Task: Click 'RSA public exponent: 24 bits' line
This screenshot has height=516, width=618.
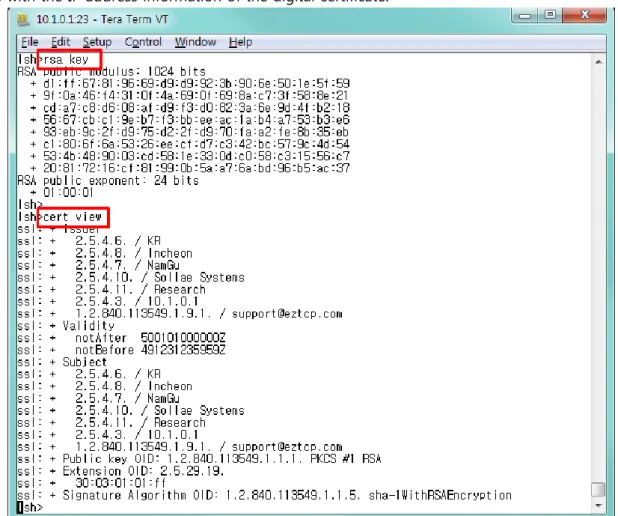Action: point(108,181)
